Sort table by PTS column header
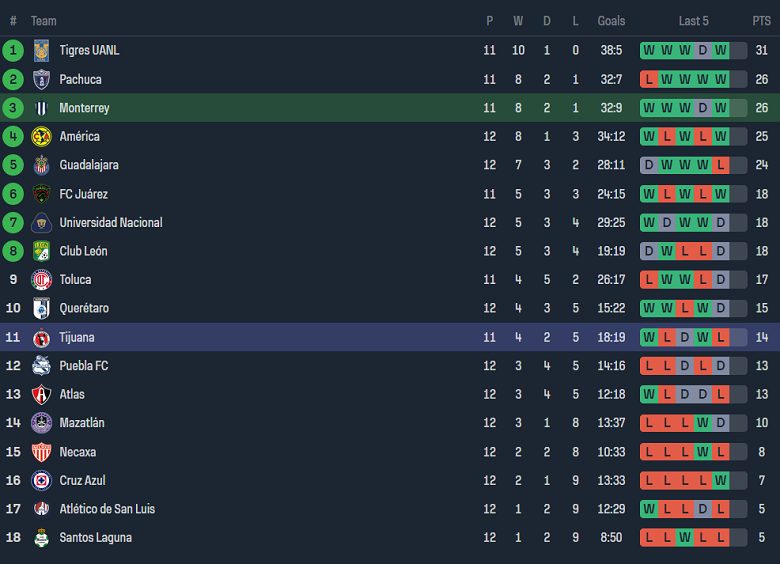This screenshot has width=780, height=564. 761,21
